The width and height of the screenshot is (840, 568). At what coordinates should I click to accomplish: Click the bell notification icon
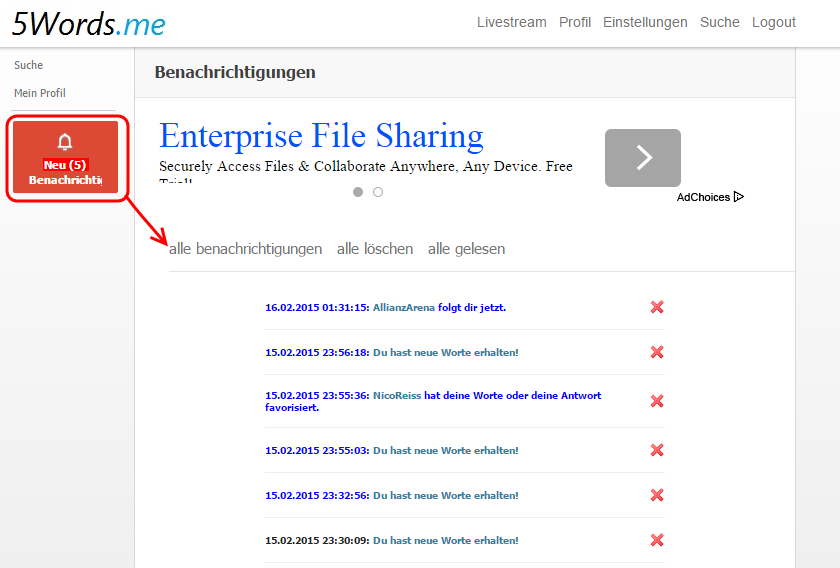point(65,142)
